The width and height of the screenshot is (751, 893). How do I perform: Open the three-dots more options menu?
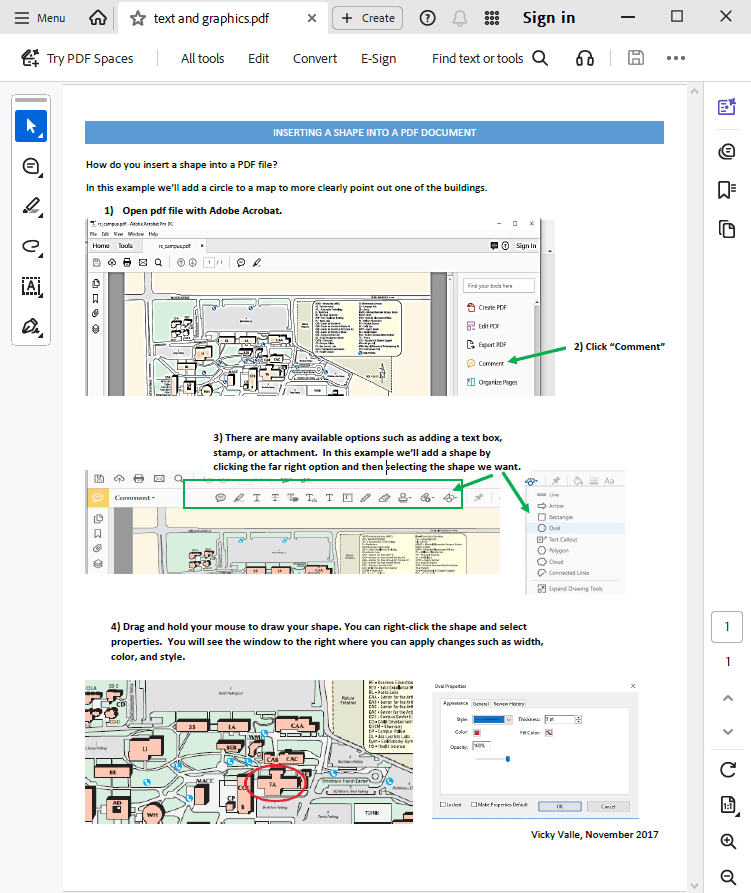(x=676, y=58)
